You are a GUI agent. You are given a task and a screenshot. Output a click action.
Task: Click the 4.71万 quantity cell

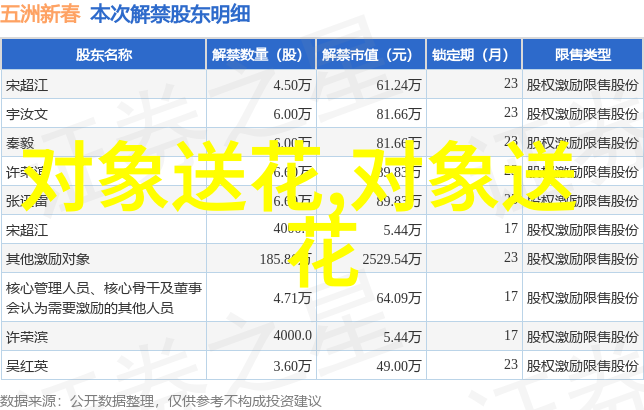click(x=292, y=298)
